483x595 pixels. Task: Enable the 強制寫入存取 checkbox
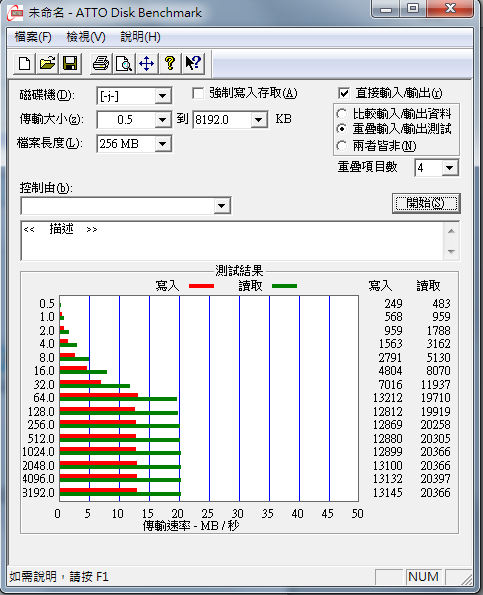coord(198,93)
